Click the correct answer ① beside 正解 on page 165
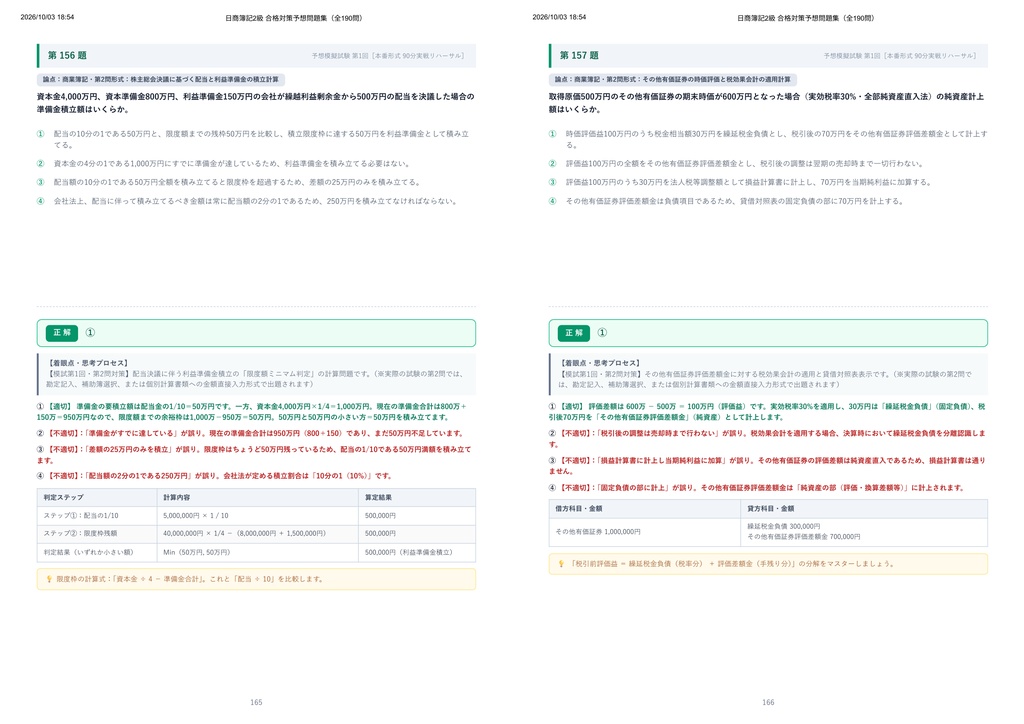1024x724 pixels. coord(90,333)
